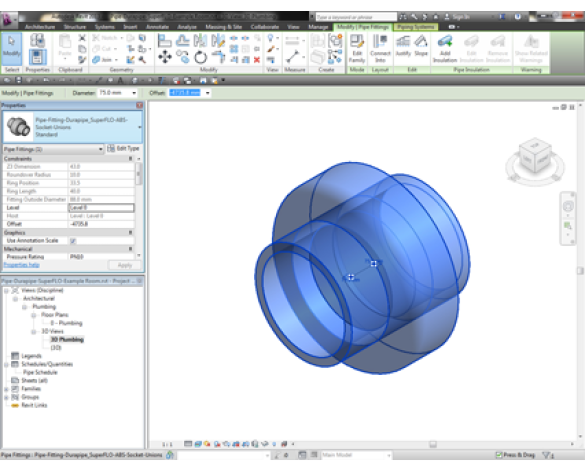Click the Save icon in quick access toolbar

(x=18, y=80)
